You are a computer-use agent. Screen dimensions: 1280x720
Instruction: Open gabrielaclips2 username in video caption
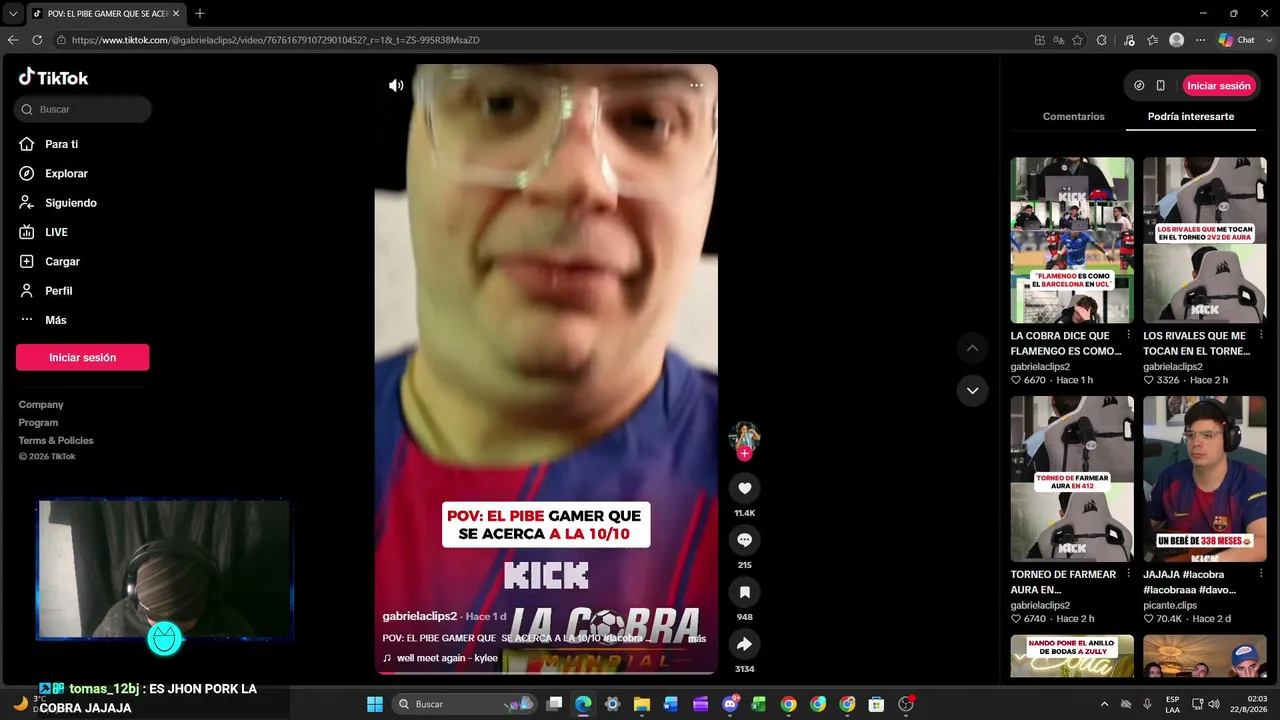[x=420, y=616]
